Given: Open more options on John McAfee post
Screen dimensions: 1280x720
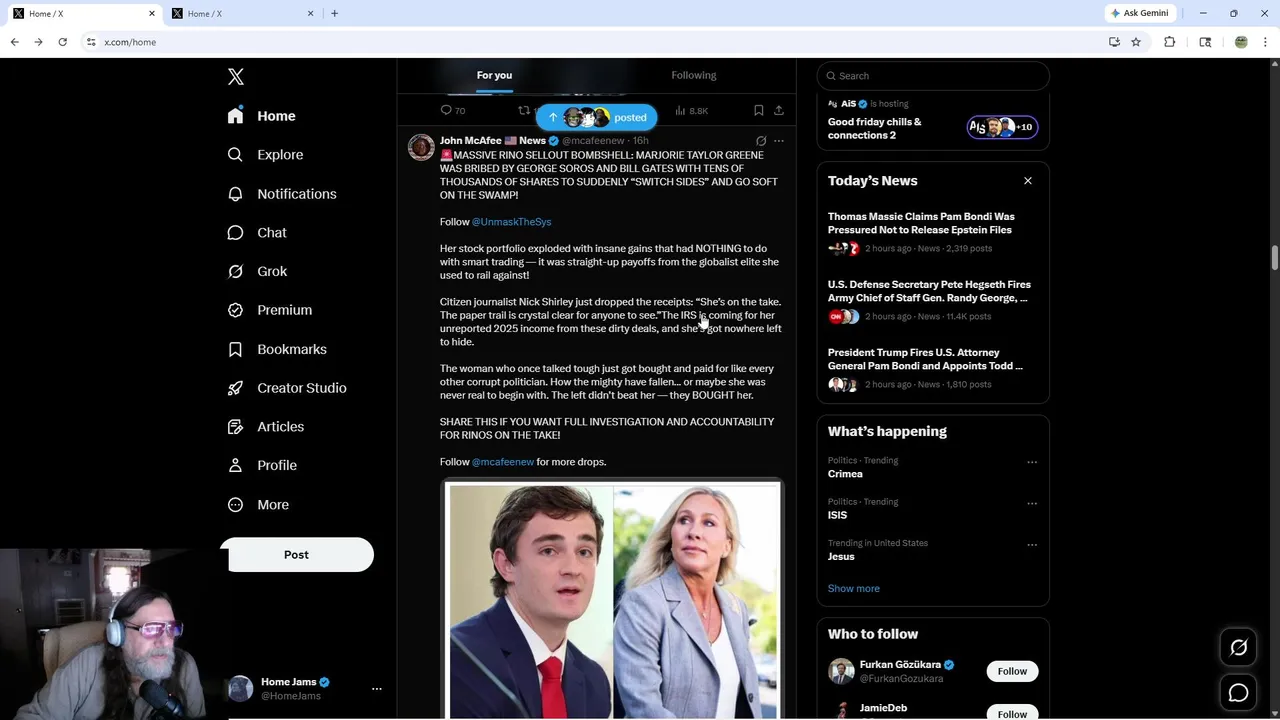Looking at the screenshot, I should (x=779, y=141).
